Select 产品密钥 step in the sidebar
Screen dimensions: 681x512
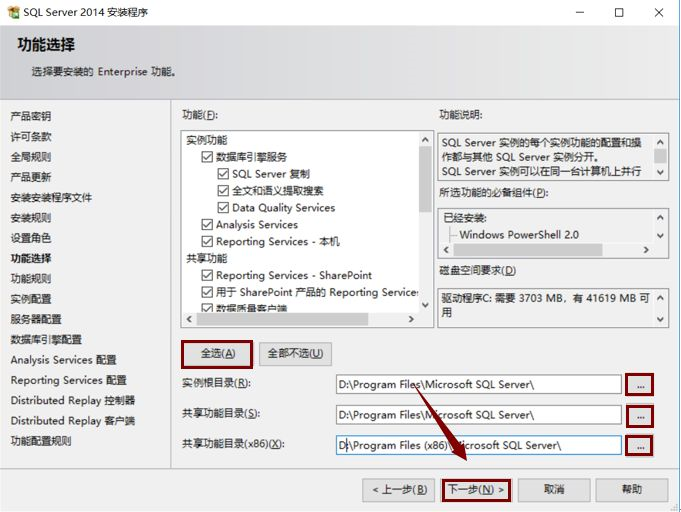pyautogui.click(x=31, y=116)
